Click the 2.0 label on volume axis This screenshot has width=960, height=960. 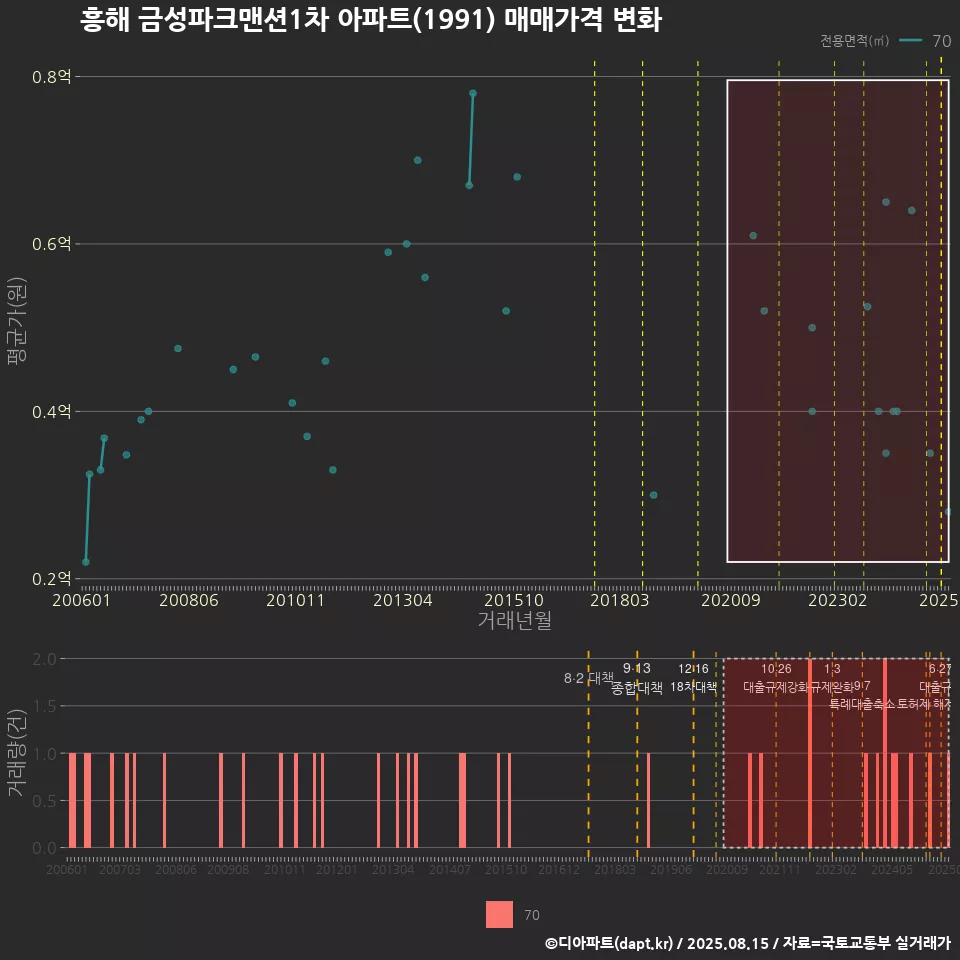(x=44, y=659)
